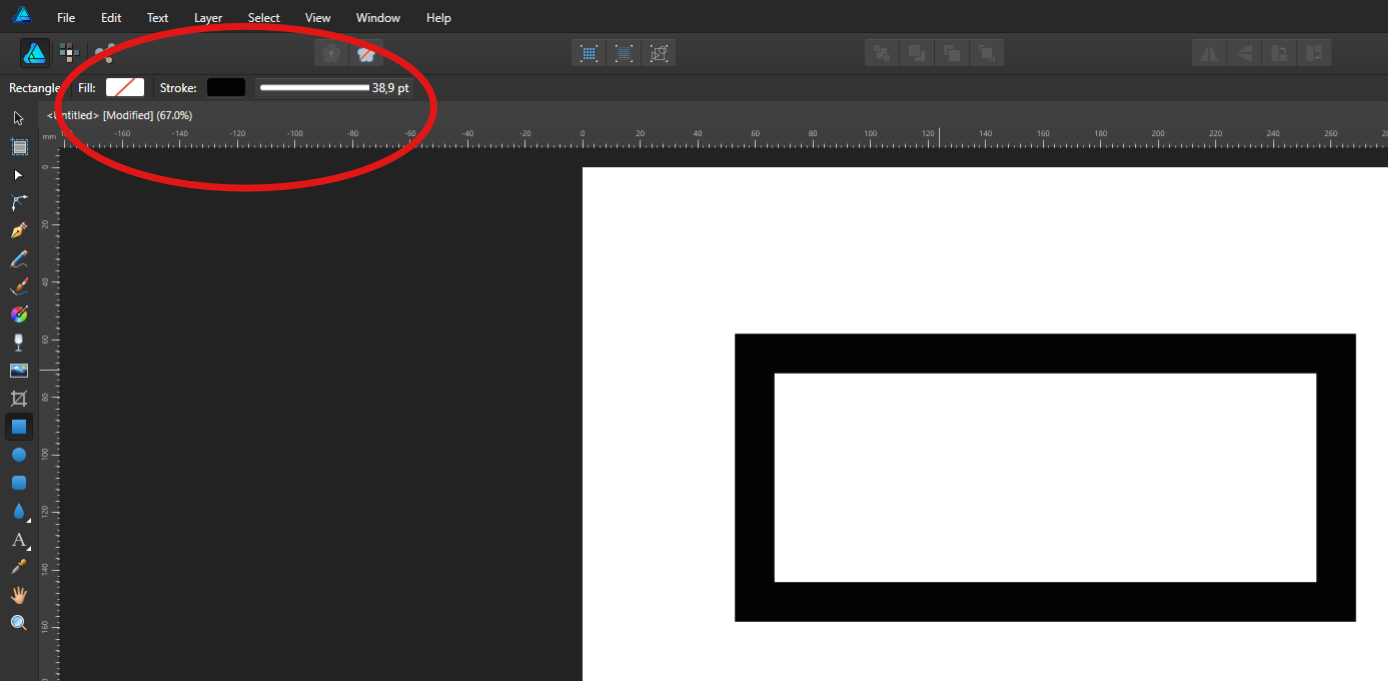1388x681 pixels.
Task: Switch to the Pixel Persona
Action: point(68,52)
